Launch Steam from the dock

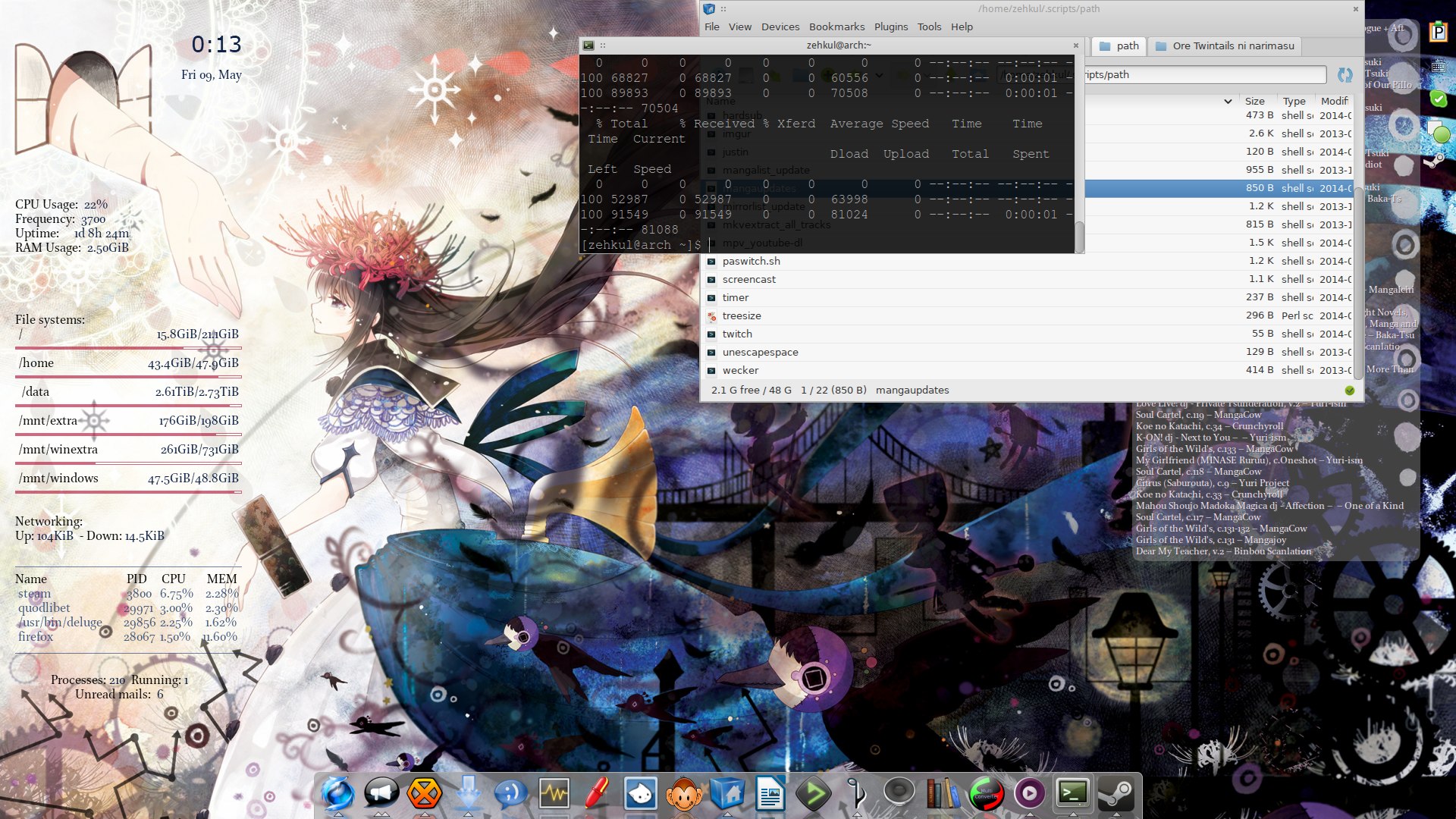tap(1116, 794)
